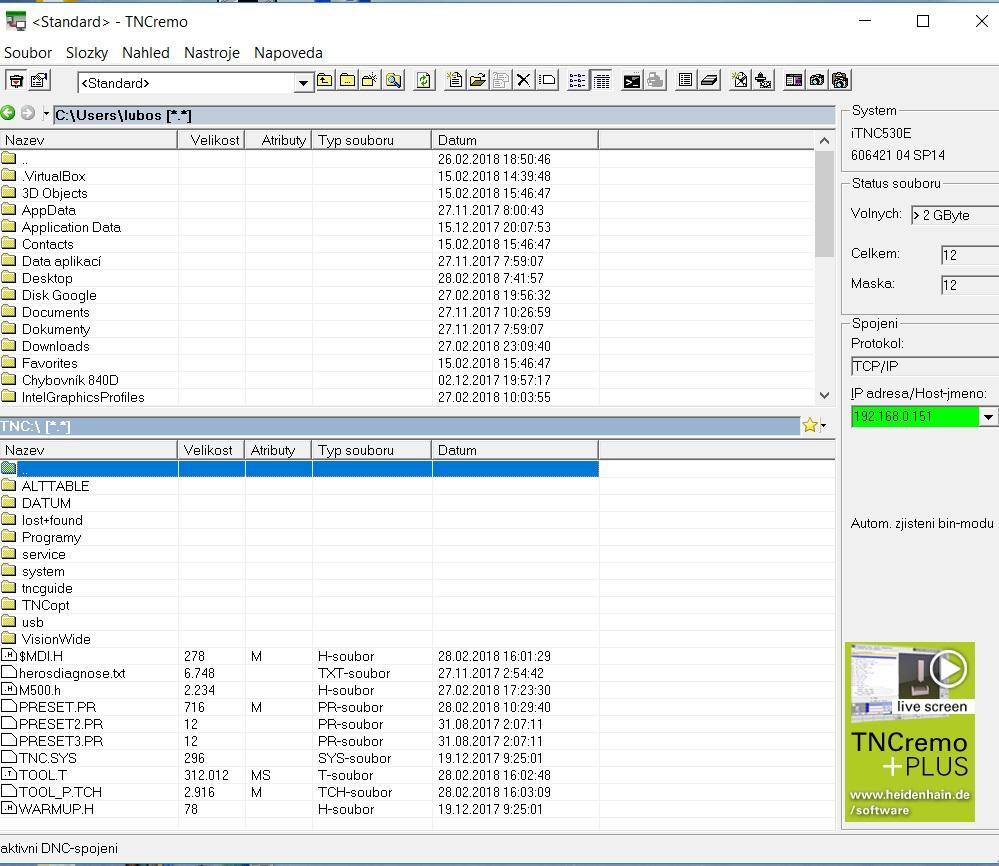Click the TNCremo Plus live screen advert
The height and width of the screenshot is (866, 999).
click(x=910, y=732)
